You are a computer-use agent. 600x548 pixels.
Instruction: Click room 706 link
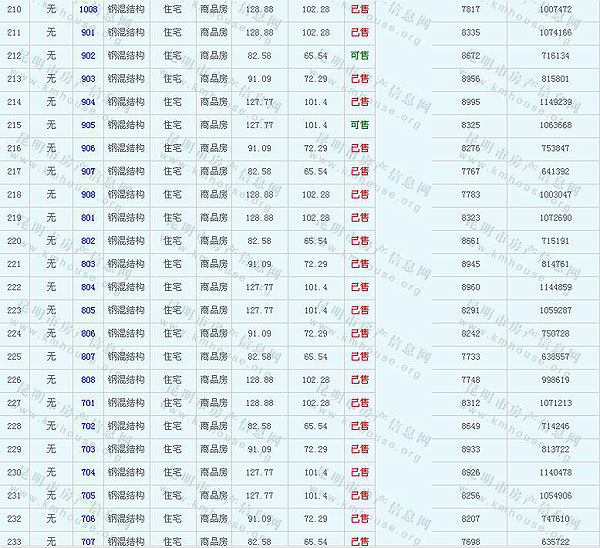88,518
